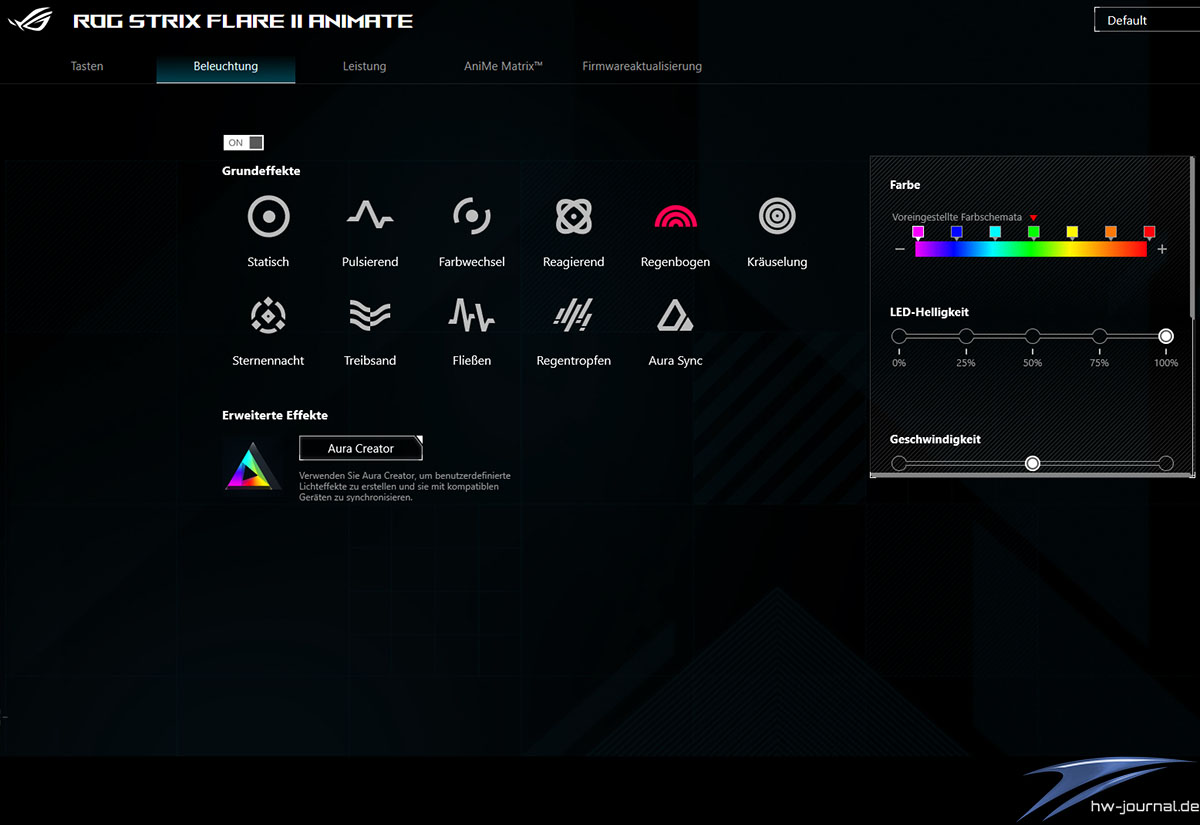This screenshot has width=1200, height=825.
Task: Select the yellow color marker
Action: point(1072,233)
